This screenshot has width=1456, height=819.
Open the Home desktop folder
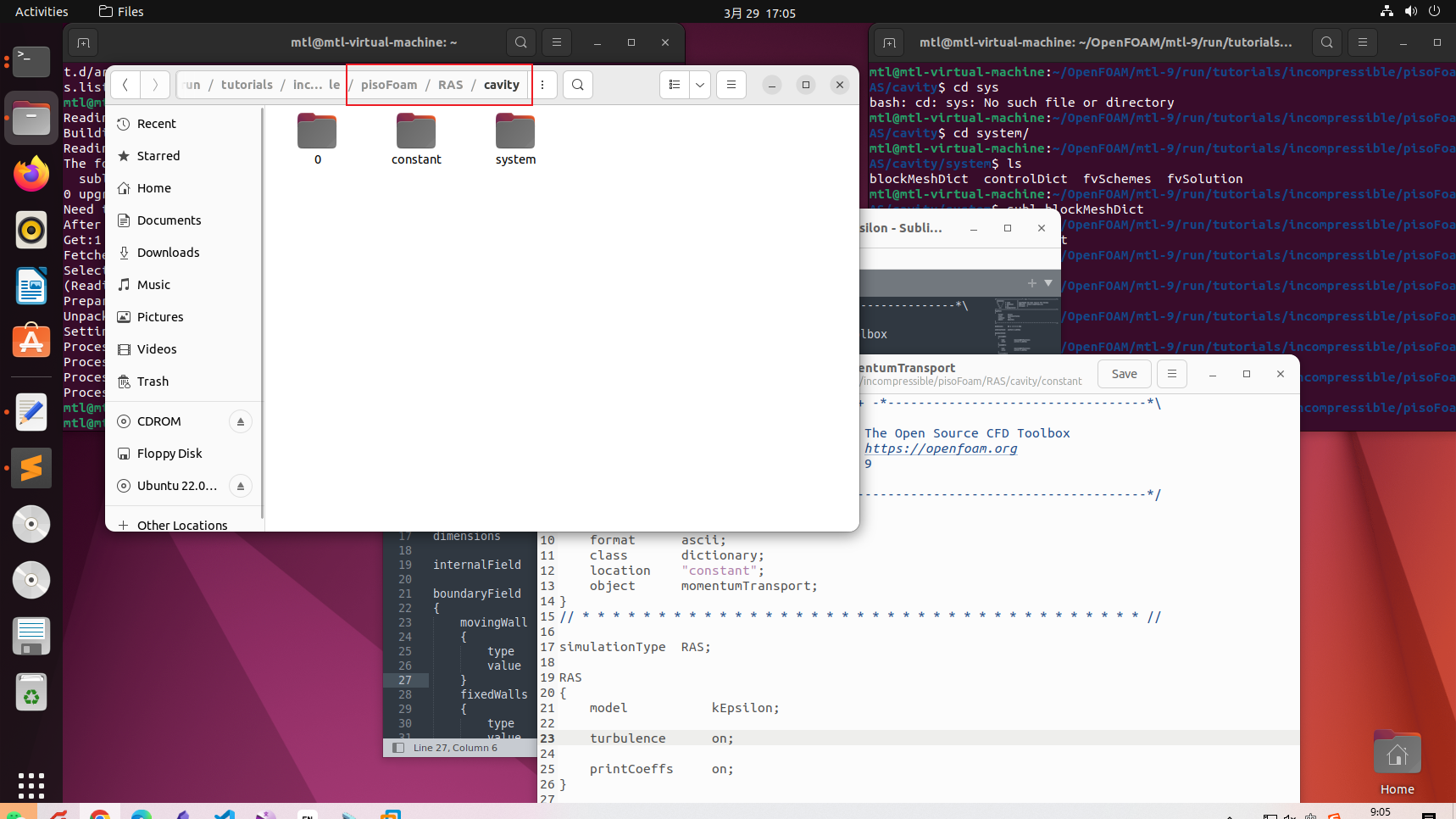pyautogui.click(x=1397, y=762)
